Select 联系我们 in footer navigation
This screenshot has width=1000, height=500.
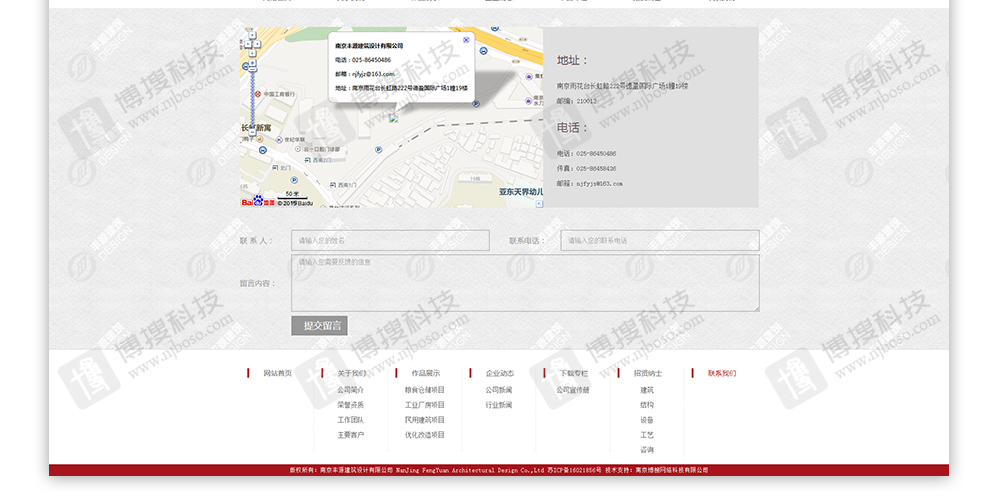pos(721,373)
